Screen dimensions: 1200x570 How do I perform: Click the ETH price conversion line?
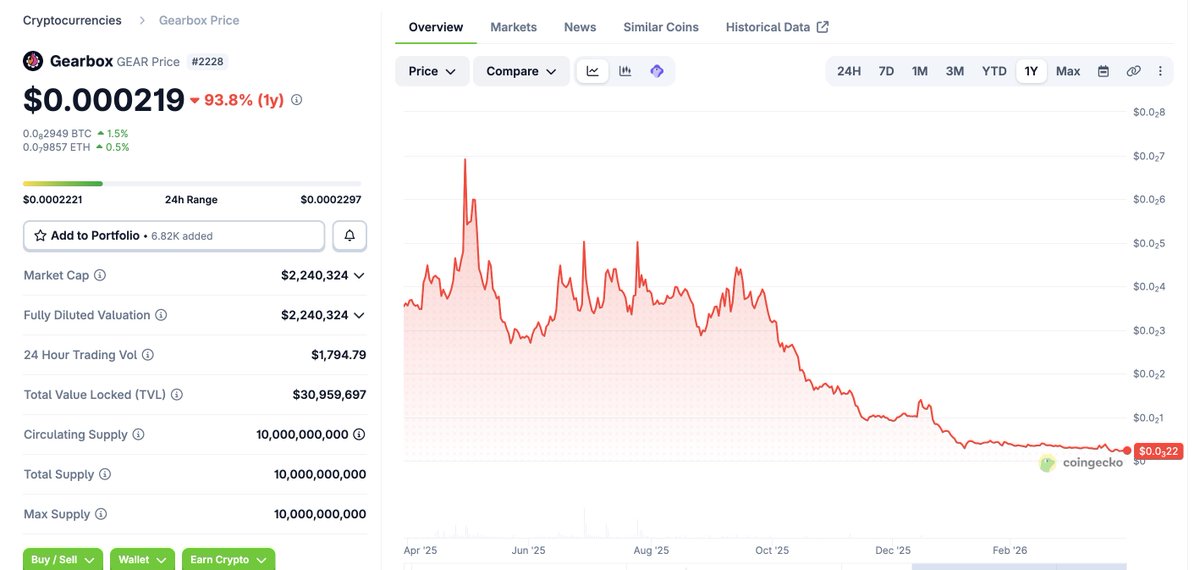[76, 147]
